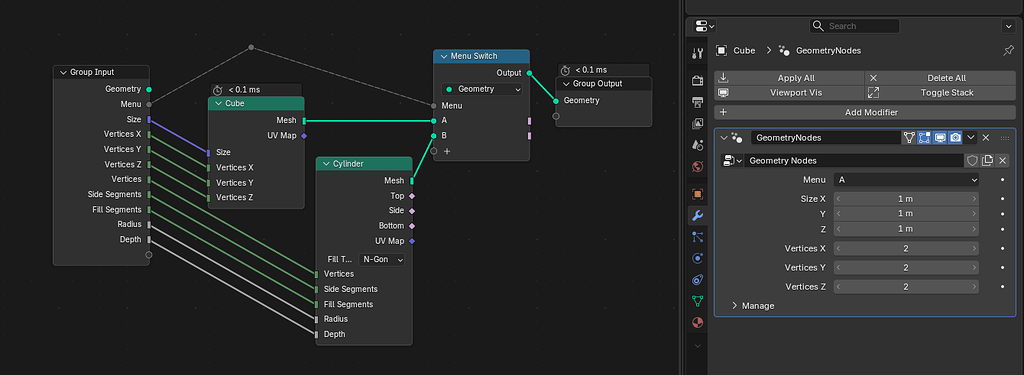Click the GeometryNodes breadcrumb icon
This screenshot has height=375, width=1024.
pos(785,50)
